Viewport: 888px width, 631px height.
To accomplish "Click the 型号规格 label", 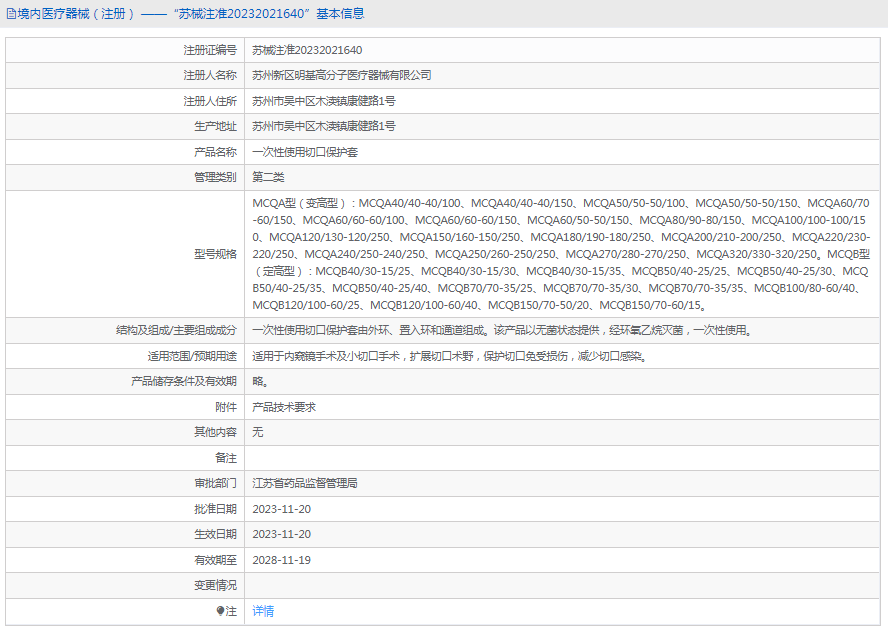I will (x=215, y=254).
